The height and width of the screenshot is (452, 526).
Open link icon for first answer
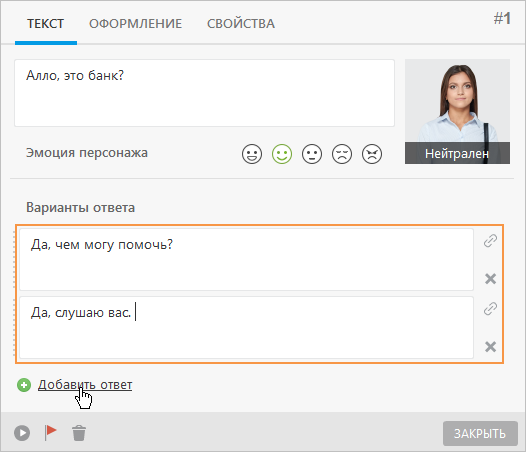[490, 241]
